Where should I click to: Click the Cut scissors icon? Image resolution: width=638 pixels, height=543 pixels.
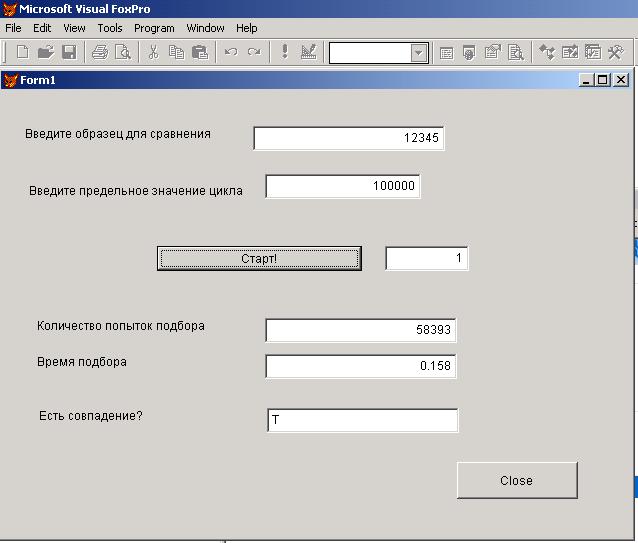pyautogui.click(x=154, y=52)
